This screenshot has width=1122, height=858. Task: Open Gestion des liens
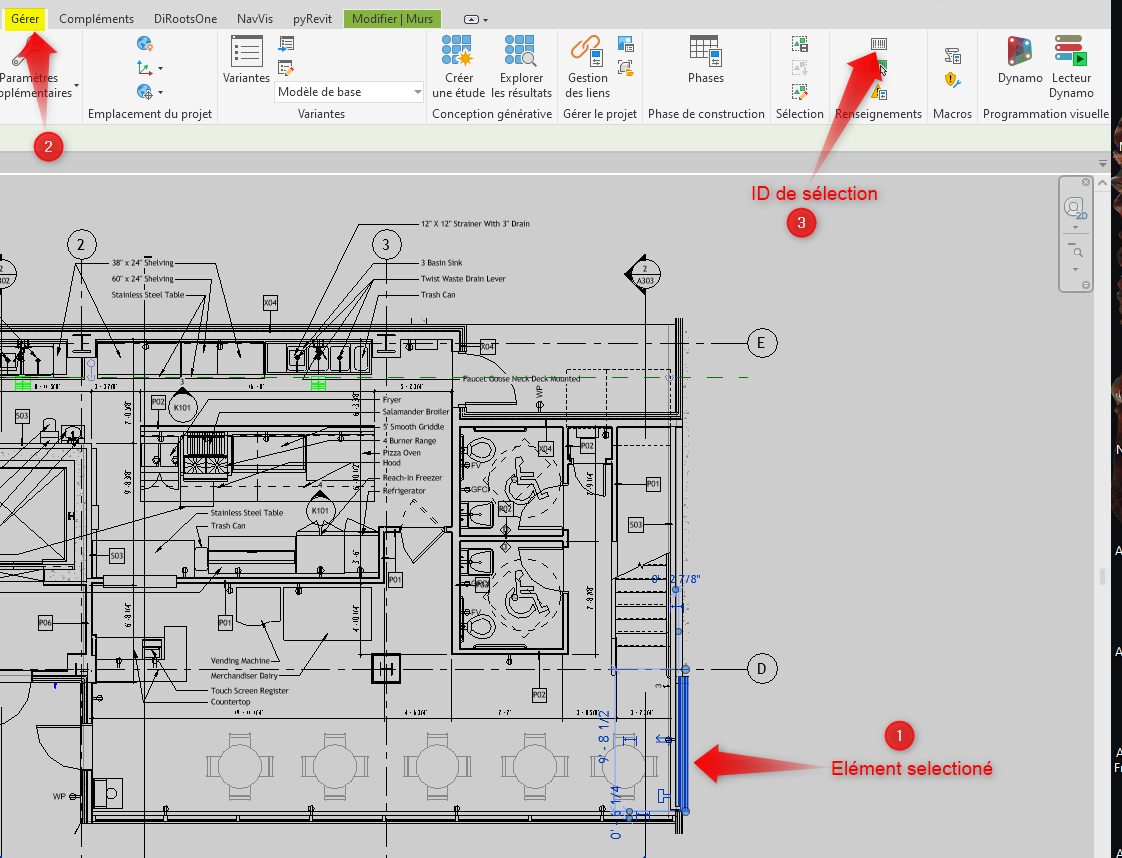587,60
